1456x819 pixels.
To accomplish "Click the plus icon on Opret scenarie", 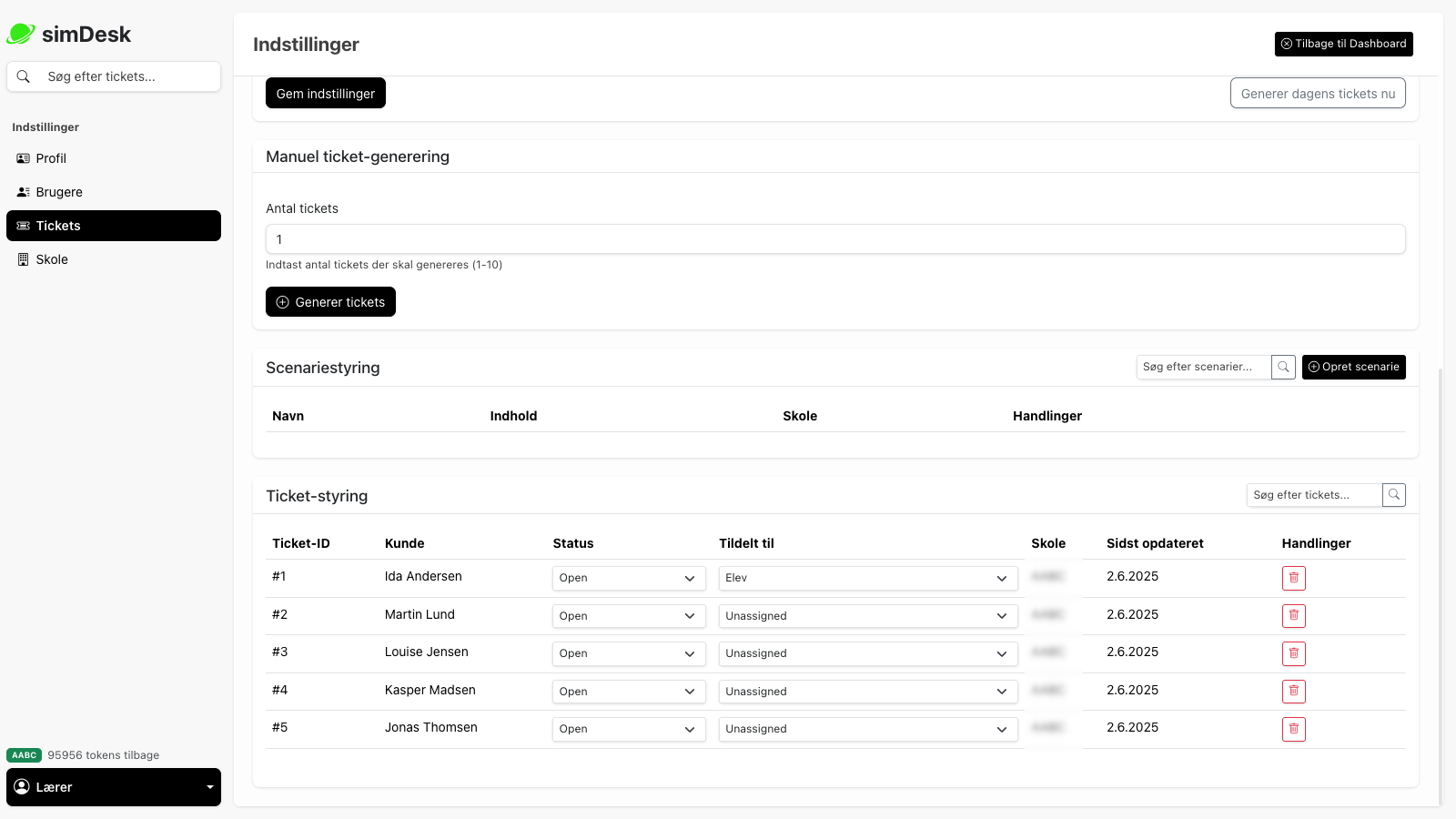I will coord(1313,367).
